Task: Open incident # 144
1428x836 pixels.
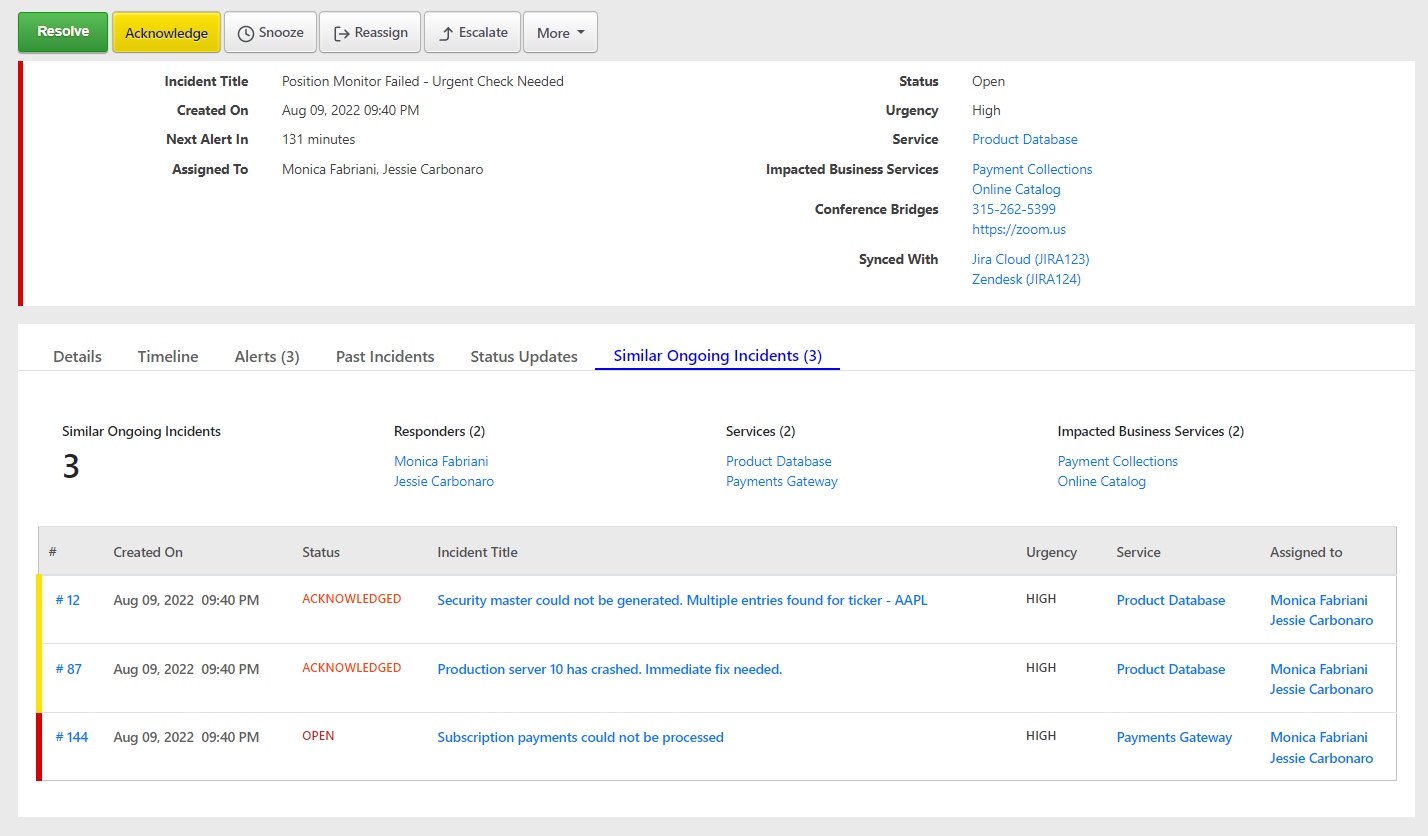Action: click(72, 737)
